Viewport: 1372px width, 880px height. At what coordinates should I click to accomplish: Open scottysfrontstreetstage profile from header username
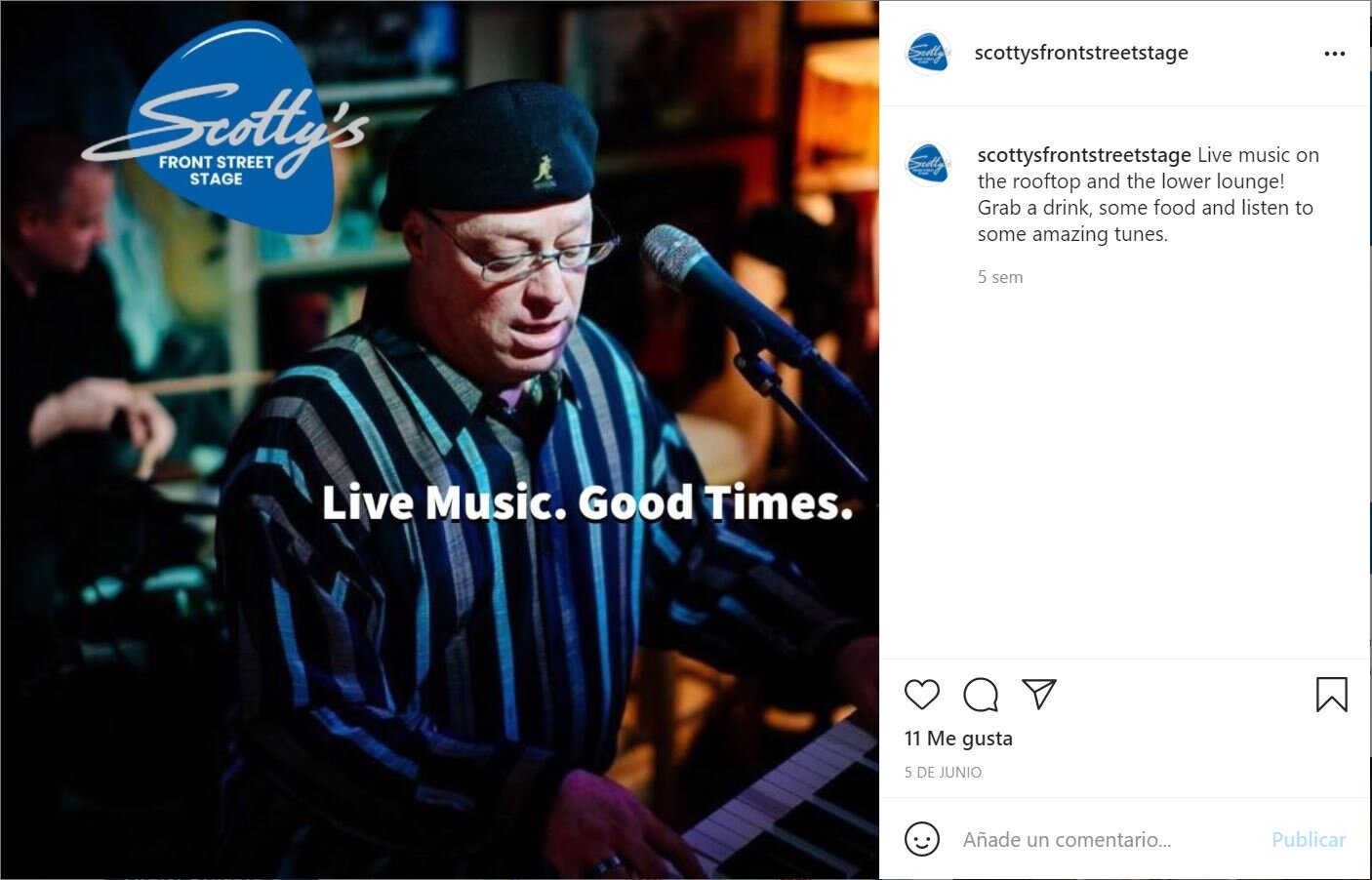pos(1081,53)
